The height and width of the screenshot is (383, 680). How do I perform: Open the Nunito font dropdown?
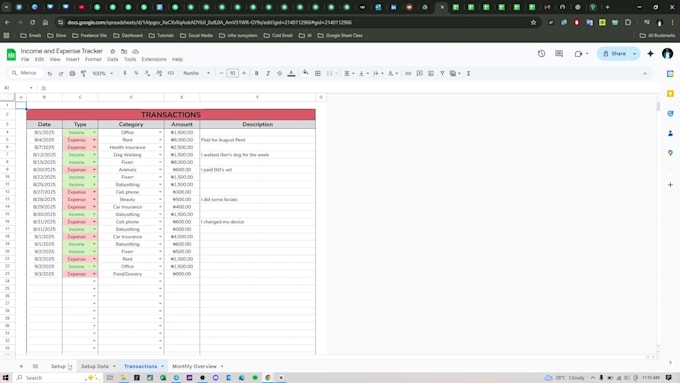(x=196, y=73)
